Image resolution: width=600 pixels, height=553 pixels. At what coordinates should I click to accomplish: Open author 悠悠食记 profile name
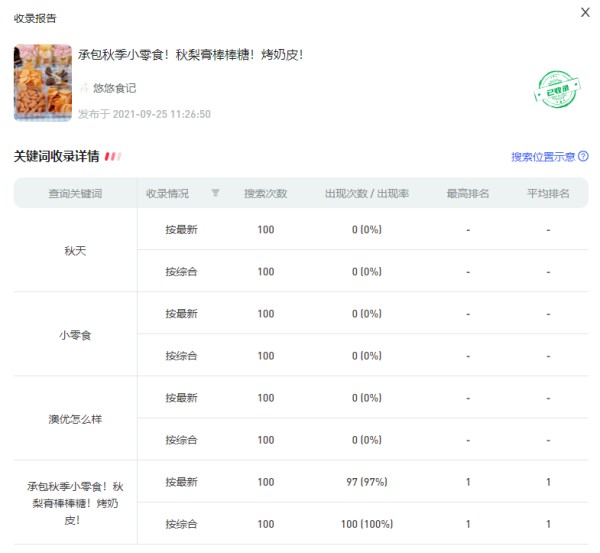114,88
